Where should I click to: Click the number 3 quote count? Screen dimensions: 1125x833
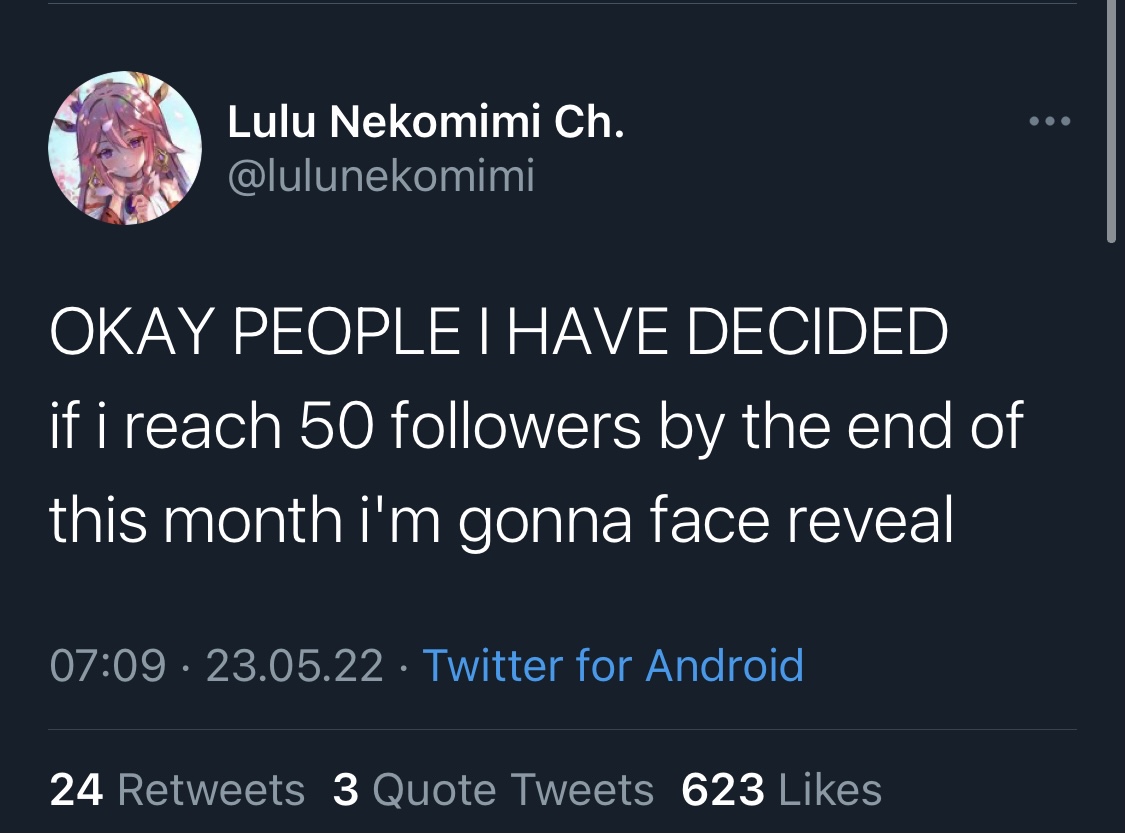pyautogui.click(x=345, y=790)
